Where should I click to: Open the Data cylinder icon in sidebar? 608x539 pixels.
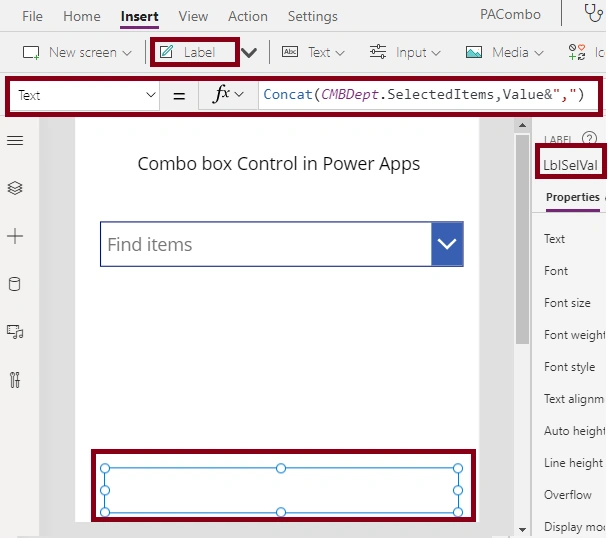15,284
